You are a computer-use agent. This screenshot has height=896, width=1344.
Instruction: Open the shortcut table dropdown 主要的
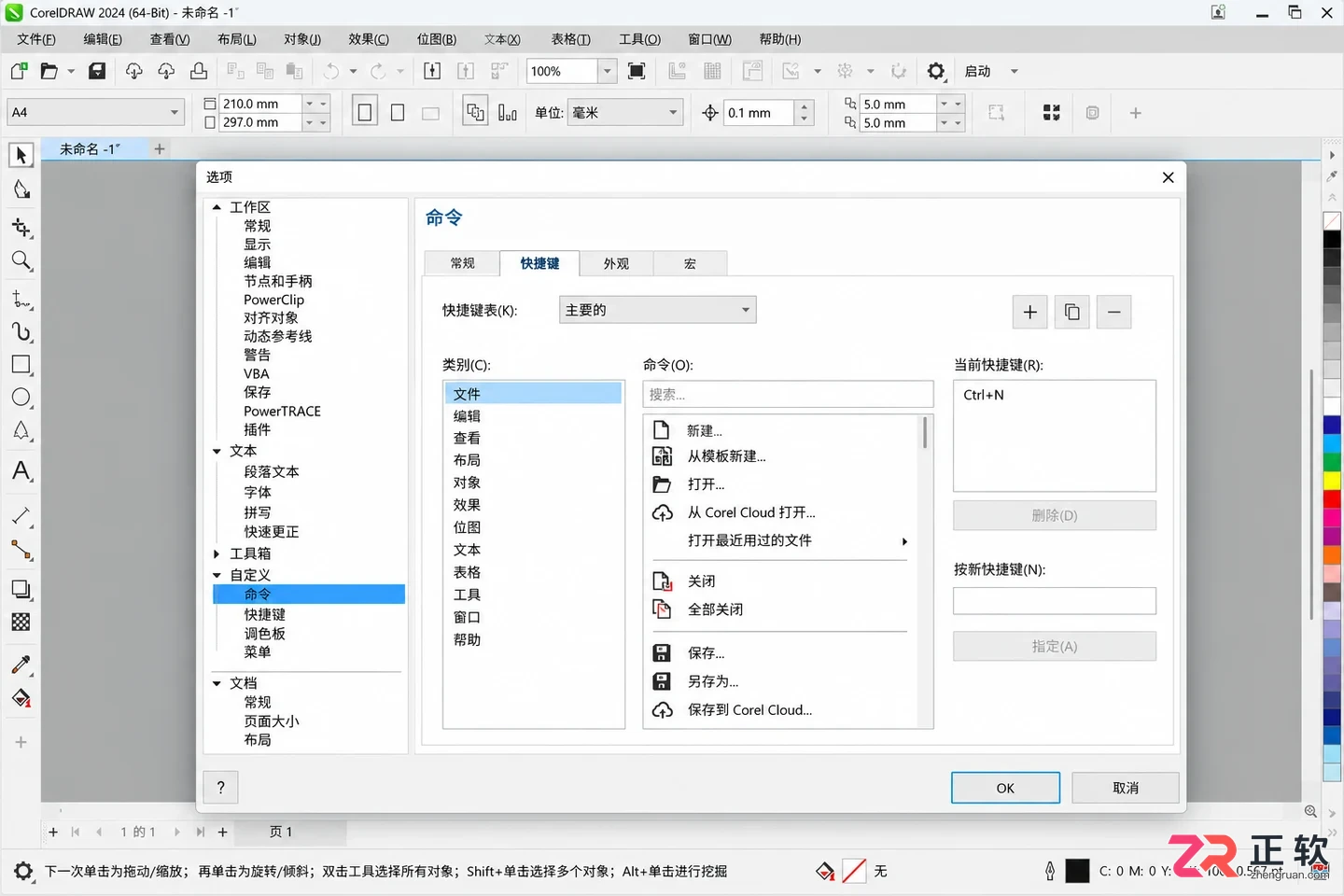(657, 310)
